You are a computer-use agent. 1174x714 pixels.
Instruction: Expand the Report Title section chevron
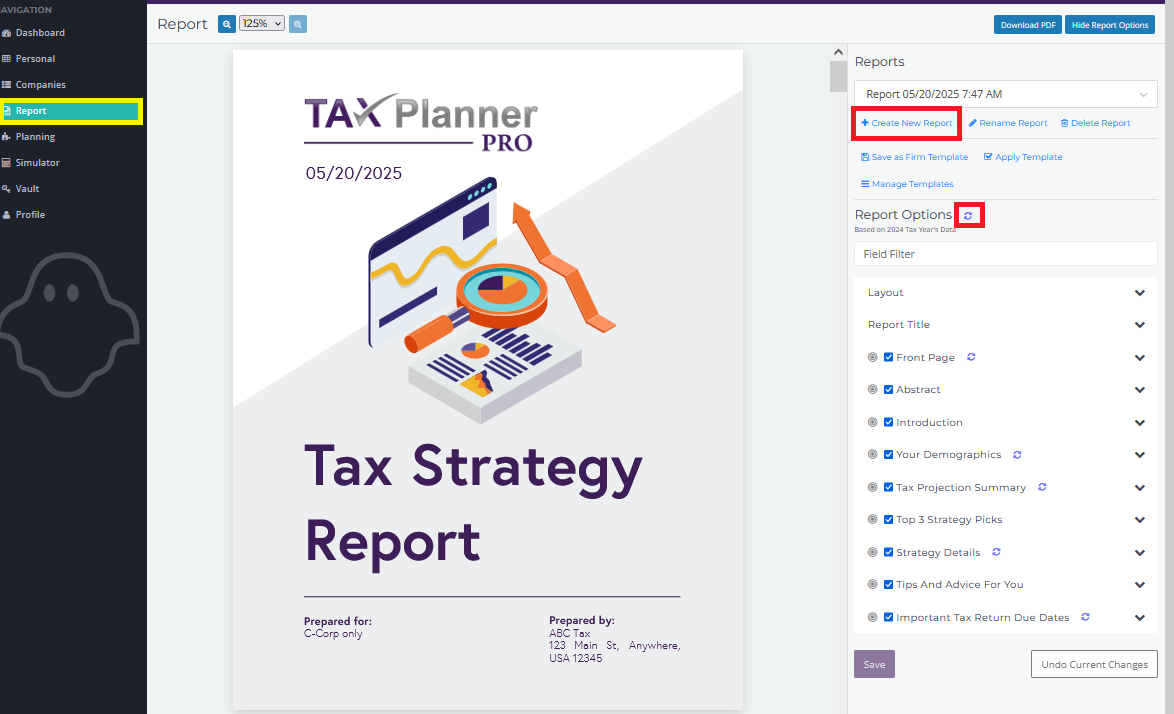coord(1140,325)
